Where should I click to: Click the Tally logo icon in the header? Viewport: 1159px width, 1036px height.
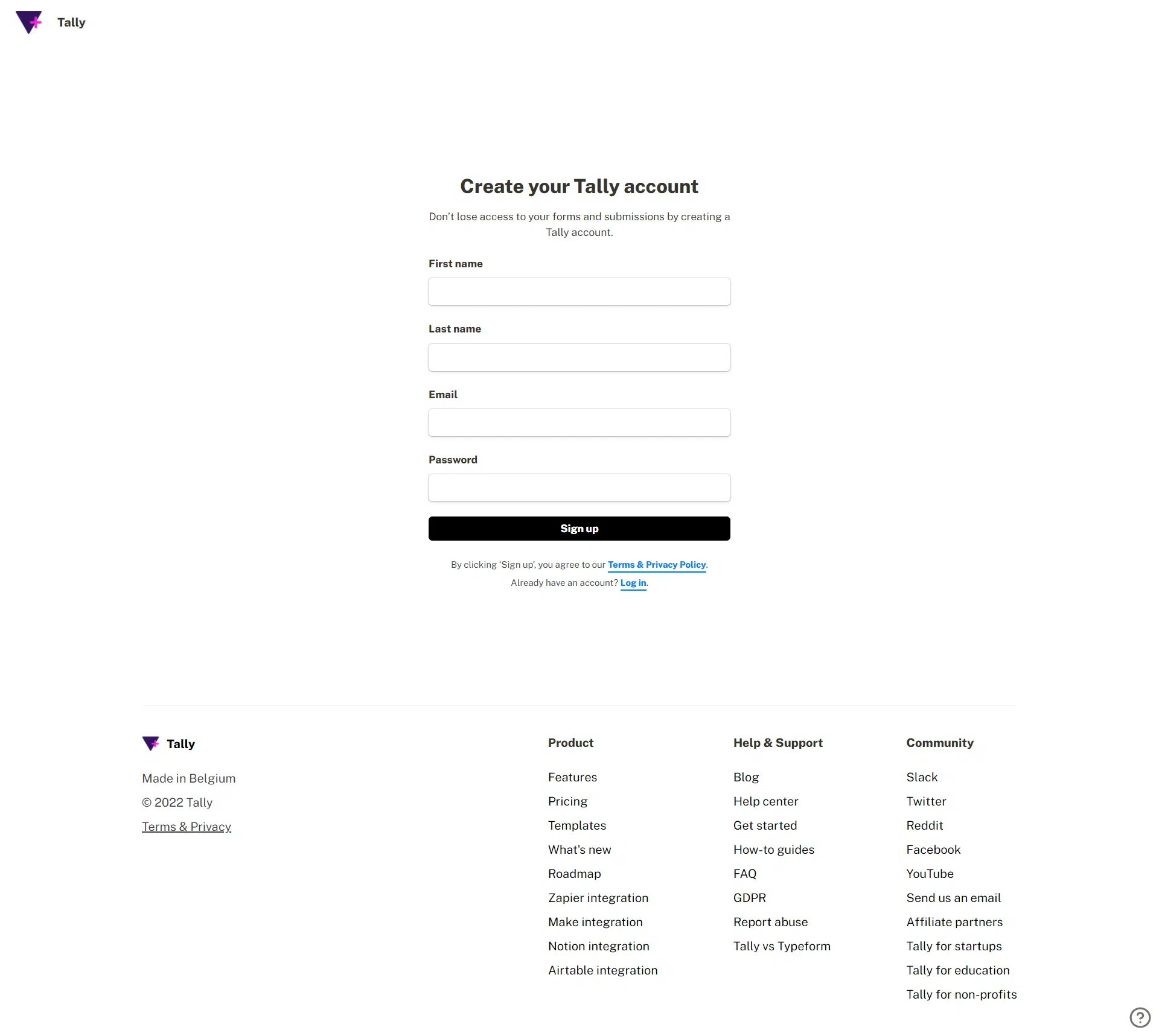pyautogui.click(x=29, y=22)
